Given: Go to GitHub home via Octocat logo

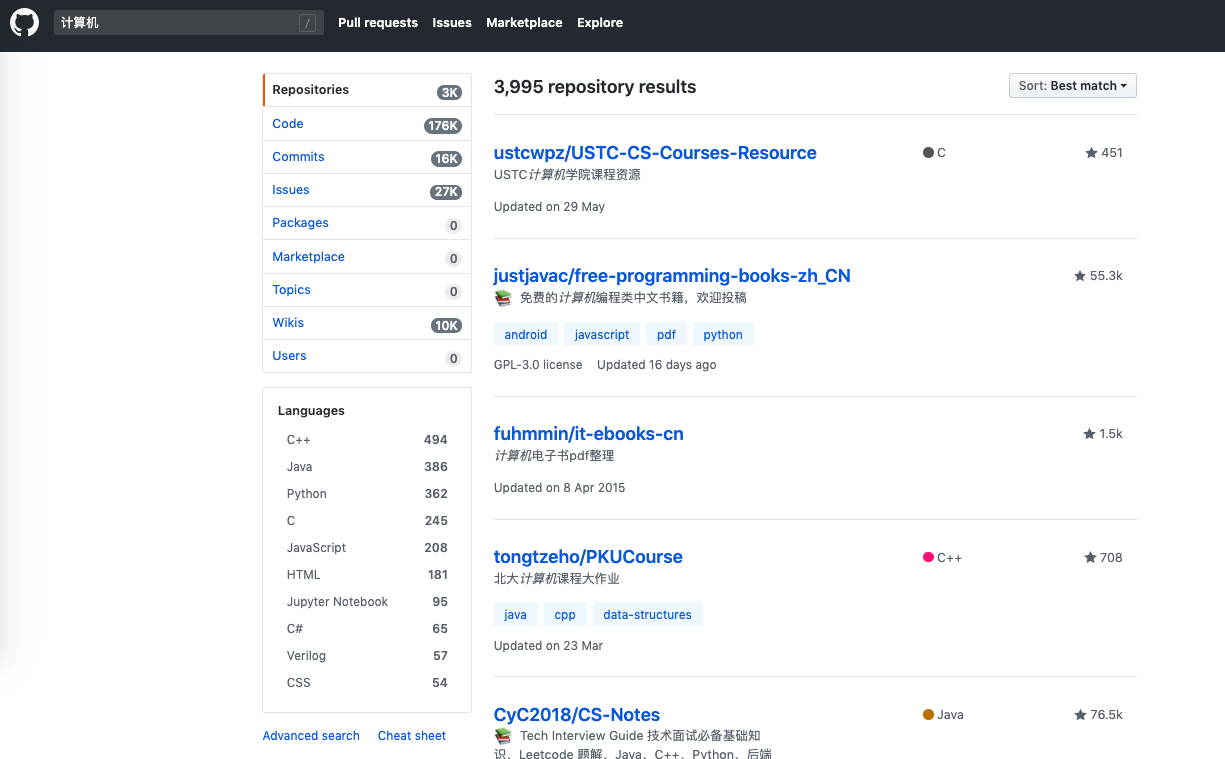Looking at the screenshot, I should coord(24,23).
